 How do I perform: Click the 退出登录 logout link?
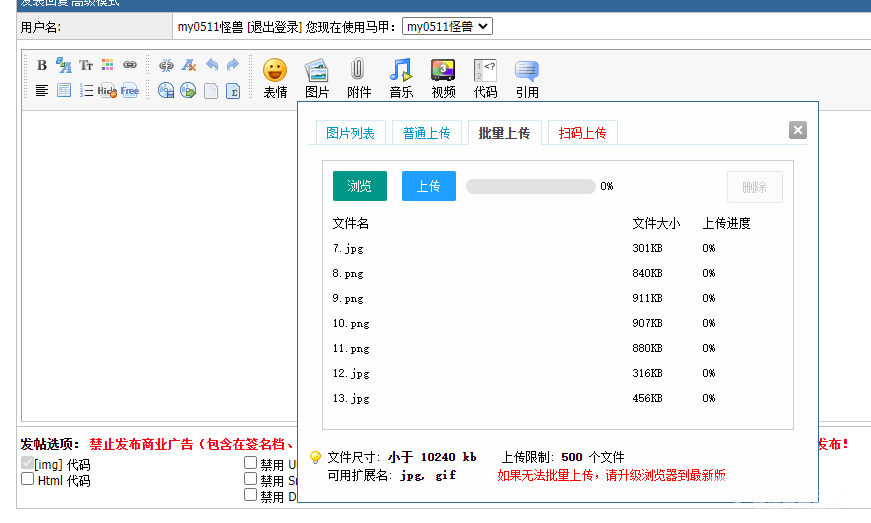coord(274,27)
